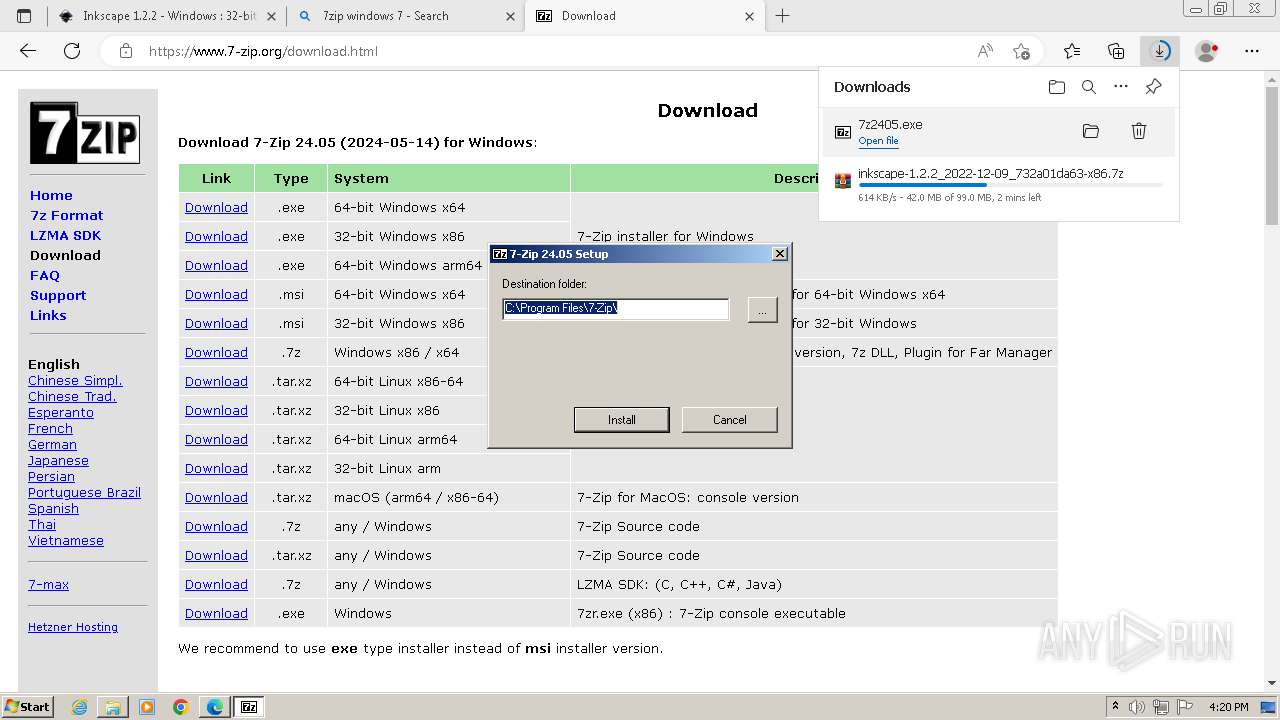Viewport: 1280px width, 720px height.
Task: Click the Windows Media Player taskbar icon
Action: click(147, 707)
